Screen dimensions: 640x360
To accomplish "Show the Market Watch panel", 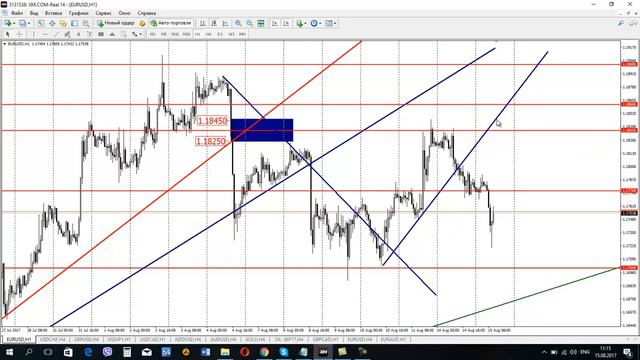I will point(40,23).
